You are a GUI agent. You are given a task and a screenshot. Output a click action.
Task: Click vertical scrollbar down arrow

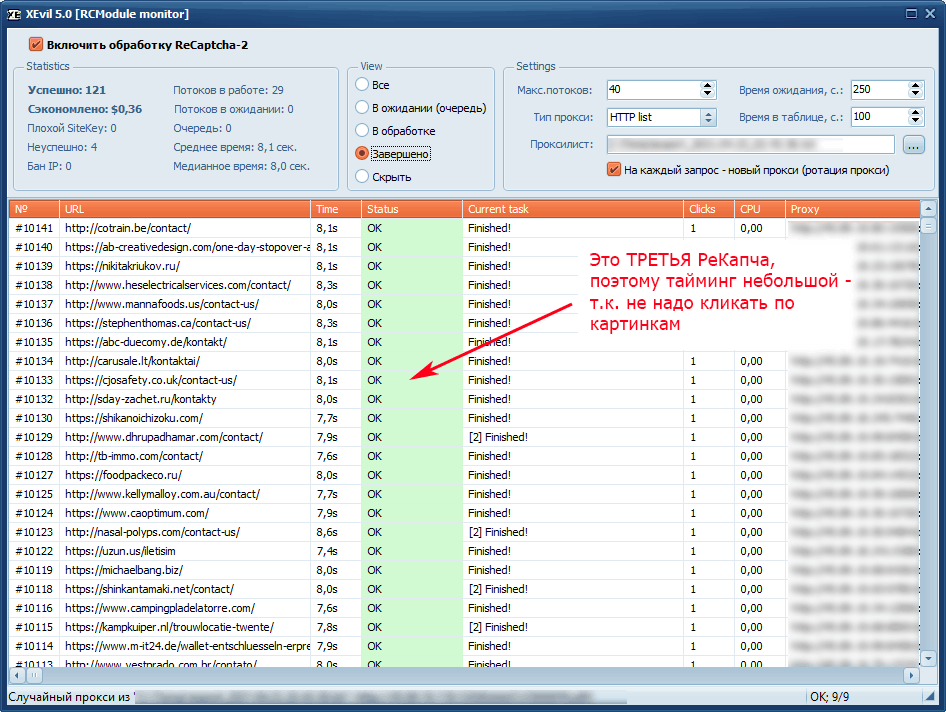pos(928,658)
